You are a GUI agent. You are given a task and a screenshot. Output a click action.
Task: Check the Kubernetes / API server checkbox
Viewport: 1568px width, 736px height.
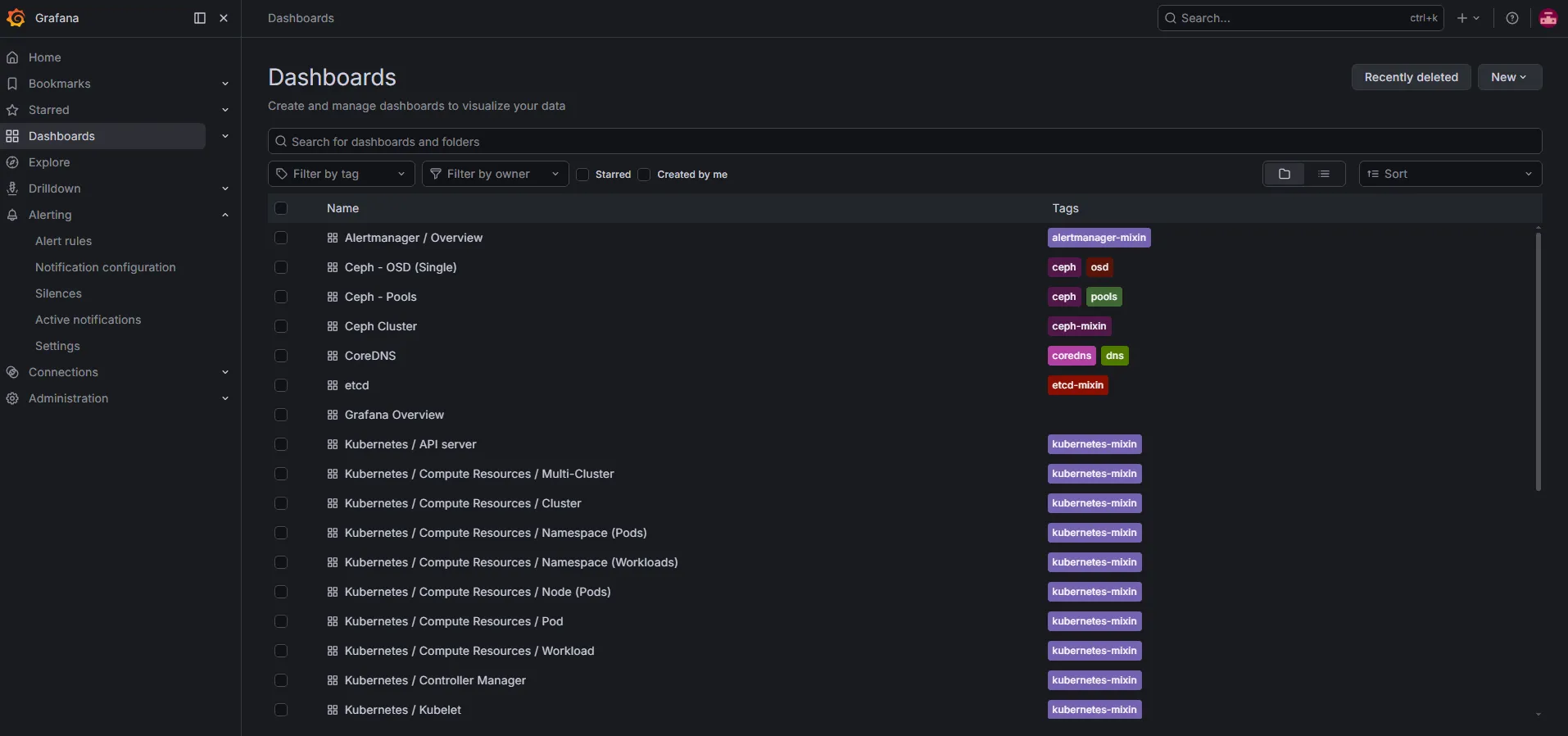[x=281, y=444]
